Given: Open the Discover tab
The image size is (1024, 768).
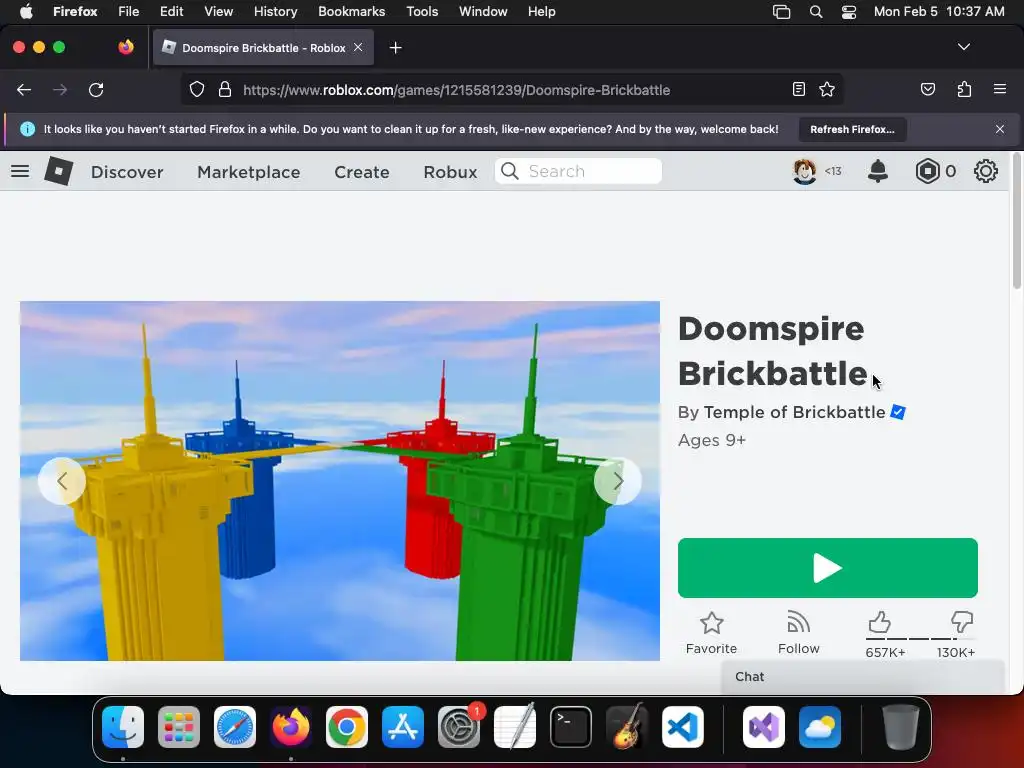Looking at the screenshot, I should [x=127, y=172].
